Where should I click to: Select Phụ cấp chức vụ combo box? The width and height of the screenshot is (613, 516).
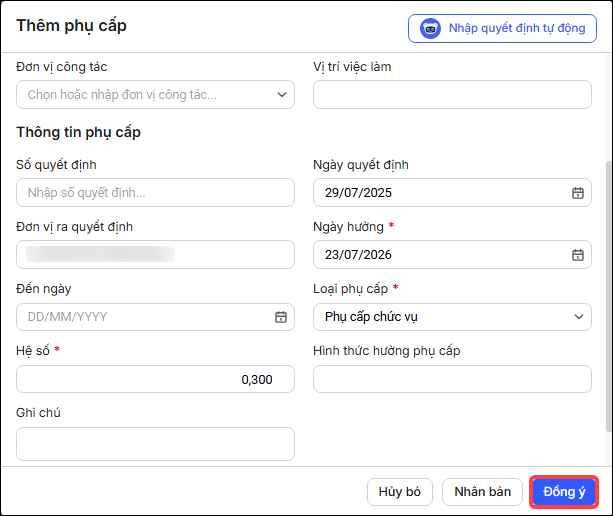click(x=452, y=317)
